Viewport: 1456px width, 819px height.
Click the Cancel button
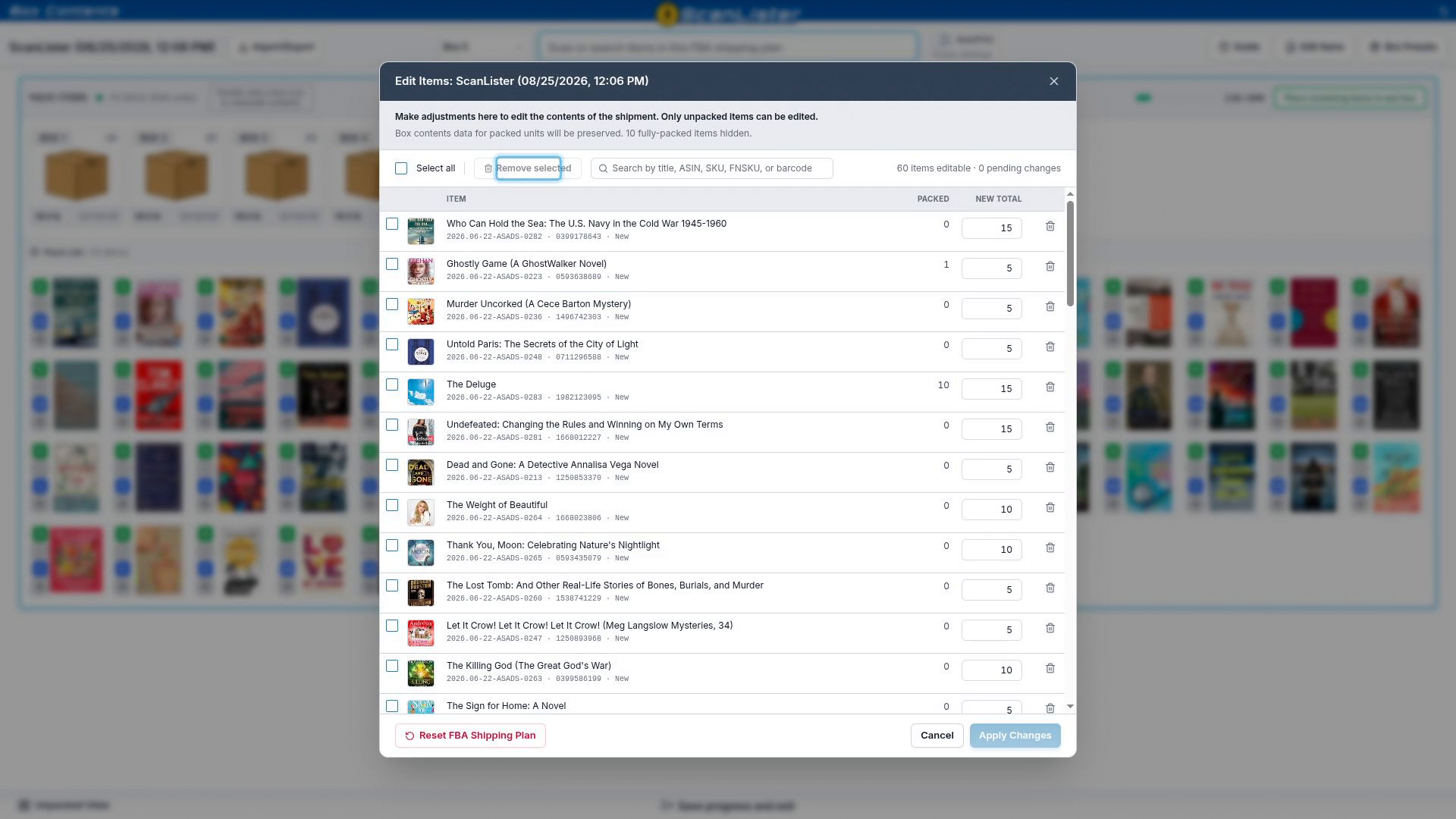pyautogui.click(x=937, y=736)
